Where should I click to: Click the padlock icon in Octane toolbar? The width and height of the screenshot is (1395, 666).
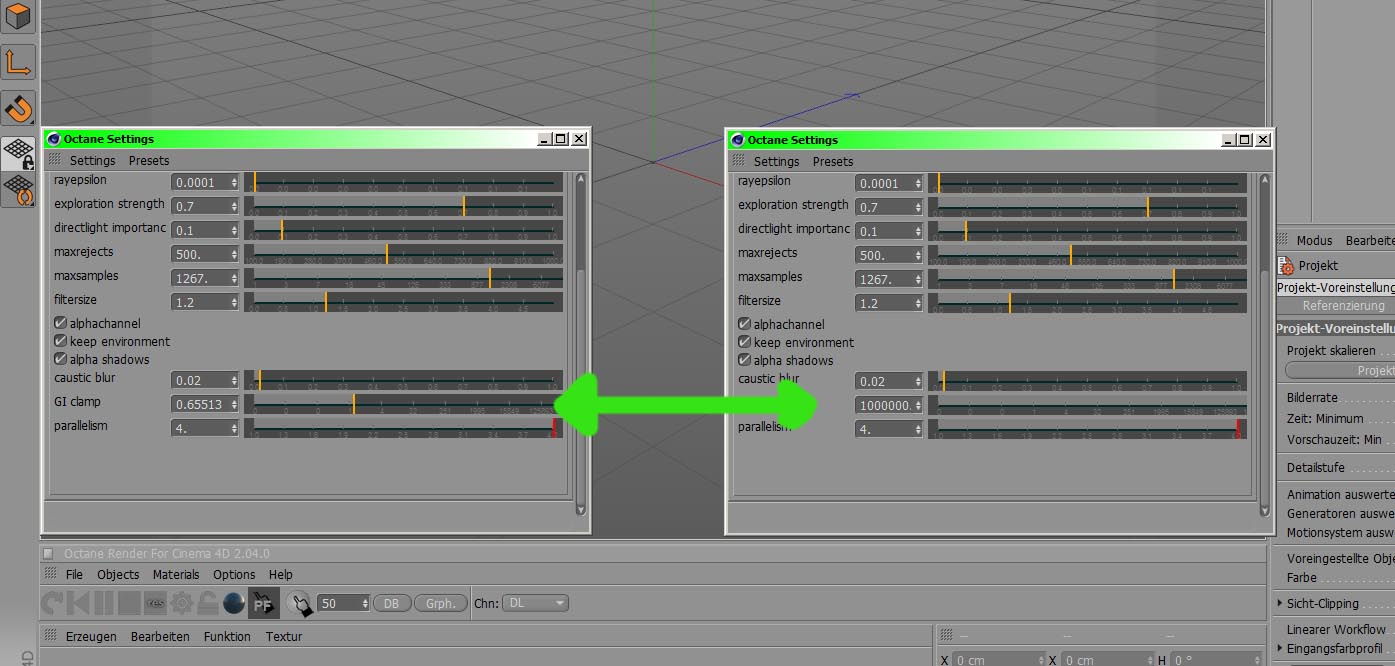point(207,603)
